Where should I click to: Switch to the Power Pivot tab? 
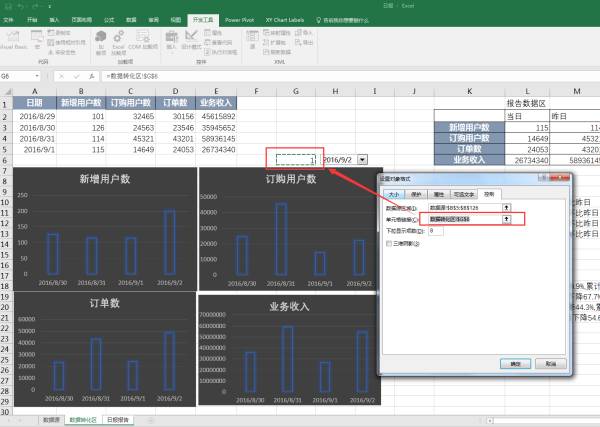[240, 20]
